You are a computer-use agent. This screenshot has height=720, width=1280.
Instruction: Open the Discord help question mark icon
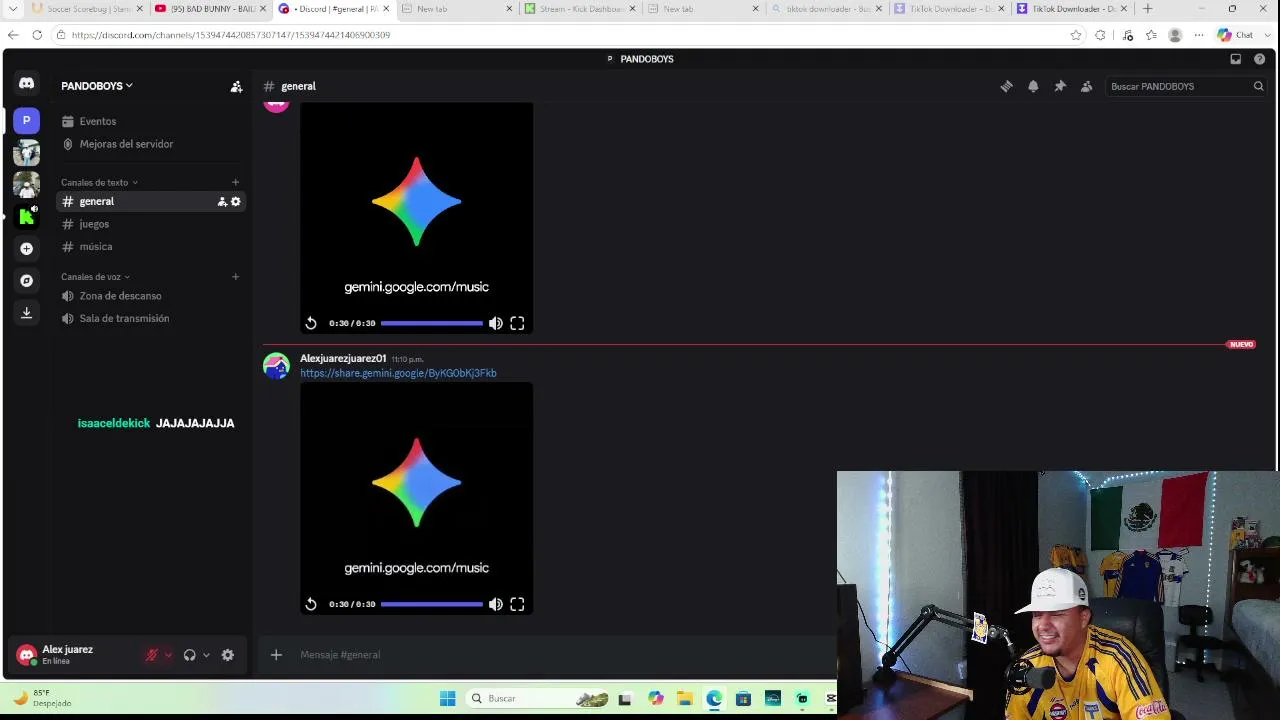click(x=1259, y=59)
